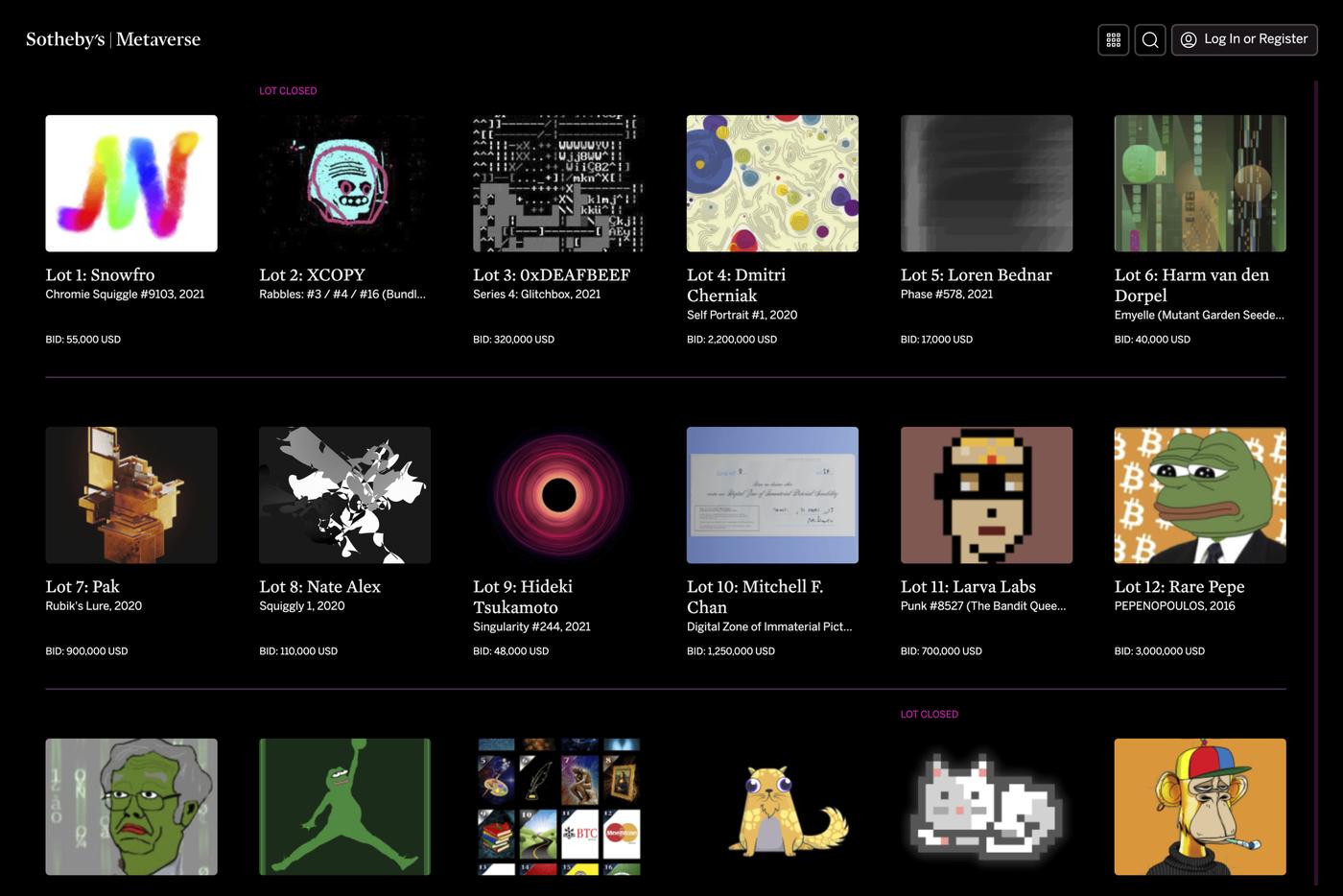Open Mitchell F. Chan receipt thumbnail
Viewport: 1343px width, 896px height.
(772, 495)
